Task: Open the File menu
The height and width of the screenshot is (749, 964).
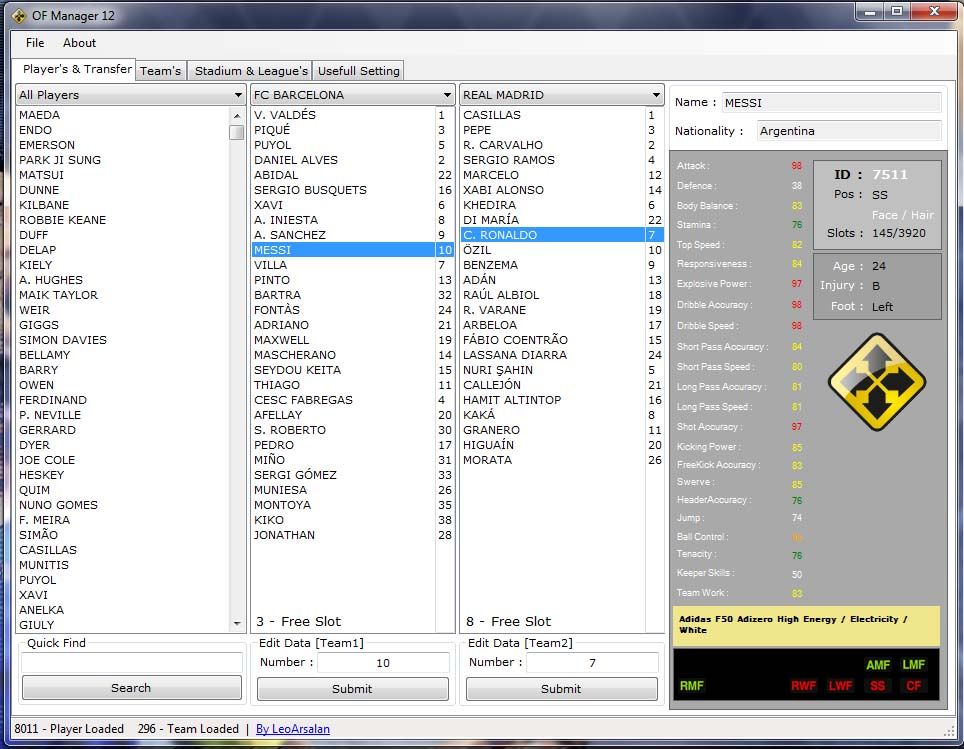Action: (x=35, y=43)
